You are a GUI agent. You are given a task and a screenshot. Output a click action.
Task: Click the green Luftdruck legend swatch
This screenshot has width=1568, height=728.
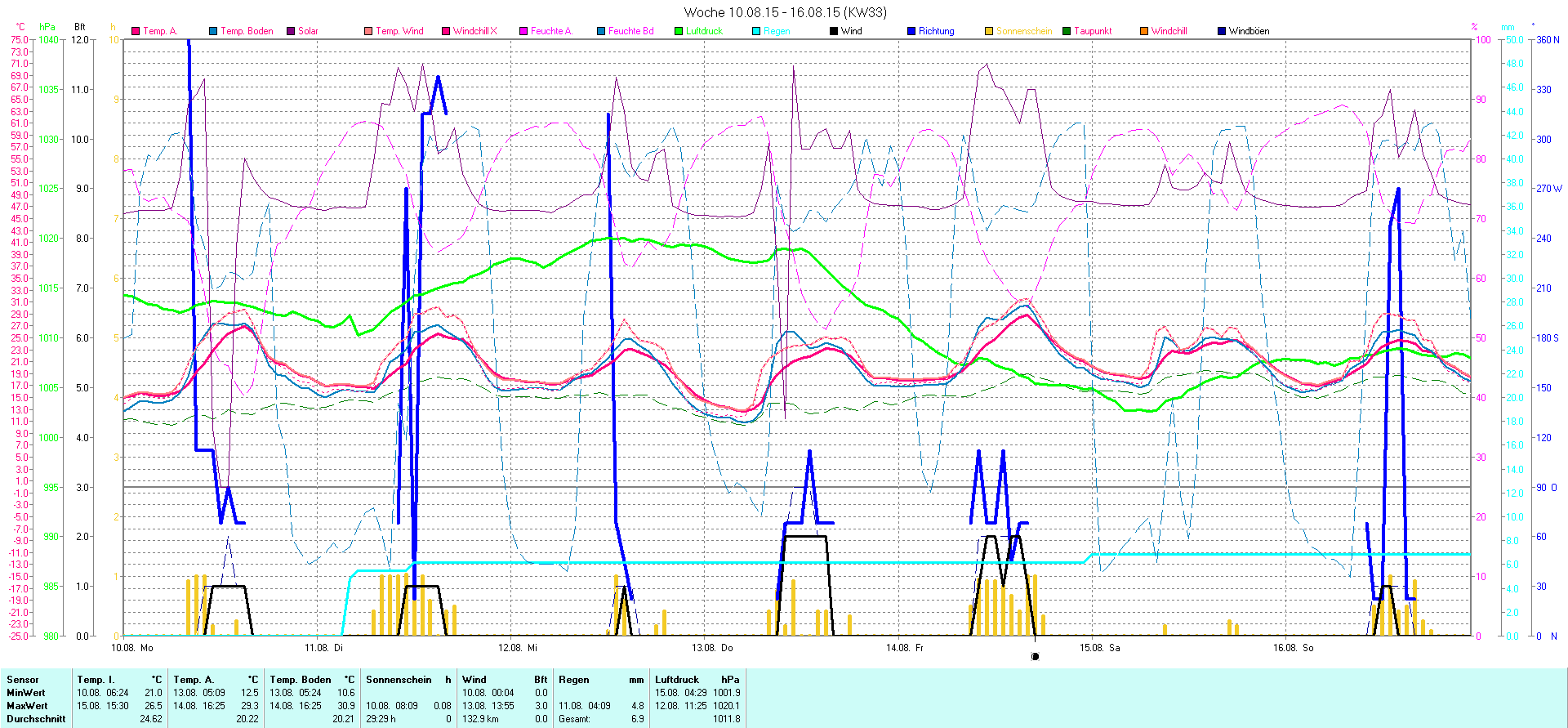pyautogui.click(x=679, y=31)
